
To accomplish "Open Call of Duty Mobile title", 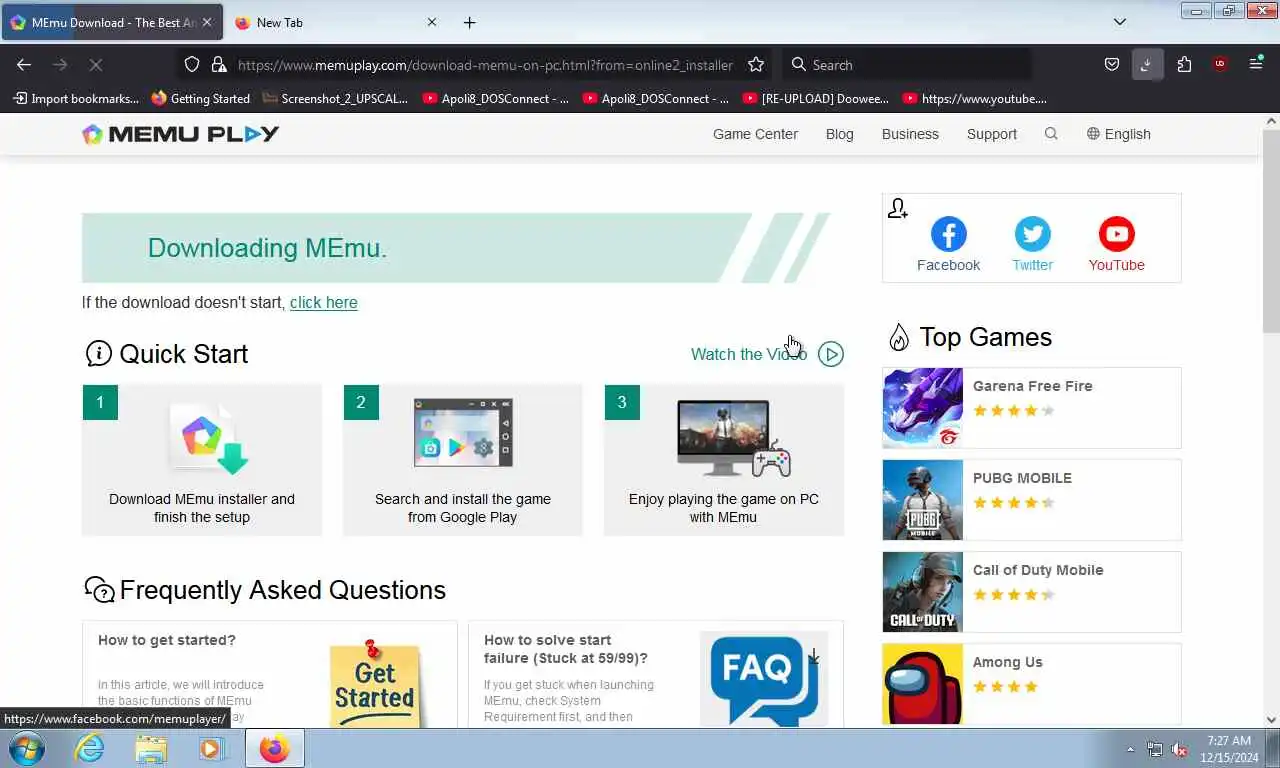I will 1038,570.
